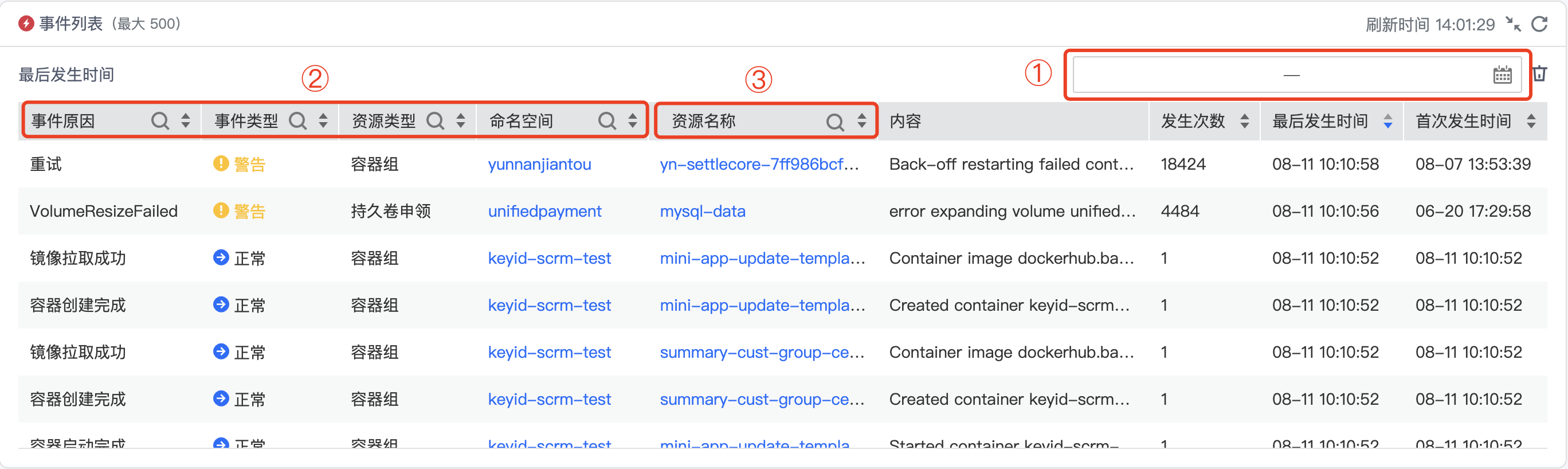Open the calendar icon in date range field

[1502, 75]
